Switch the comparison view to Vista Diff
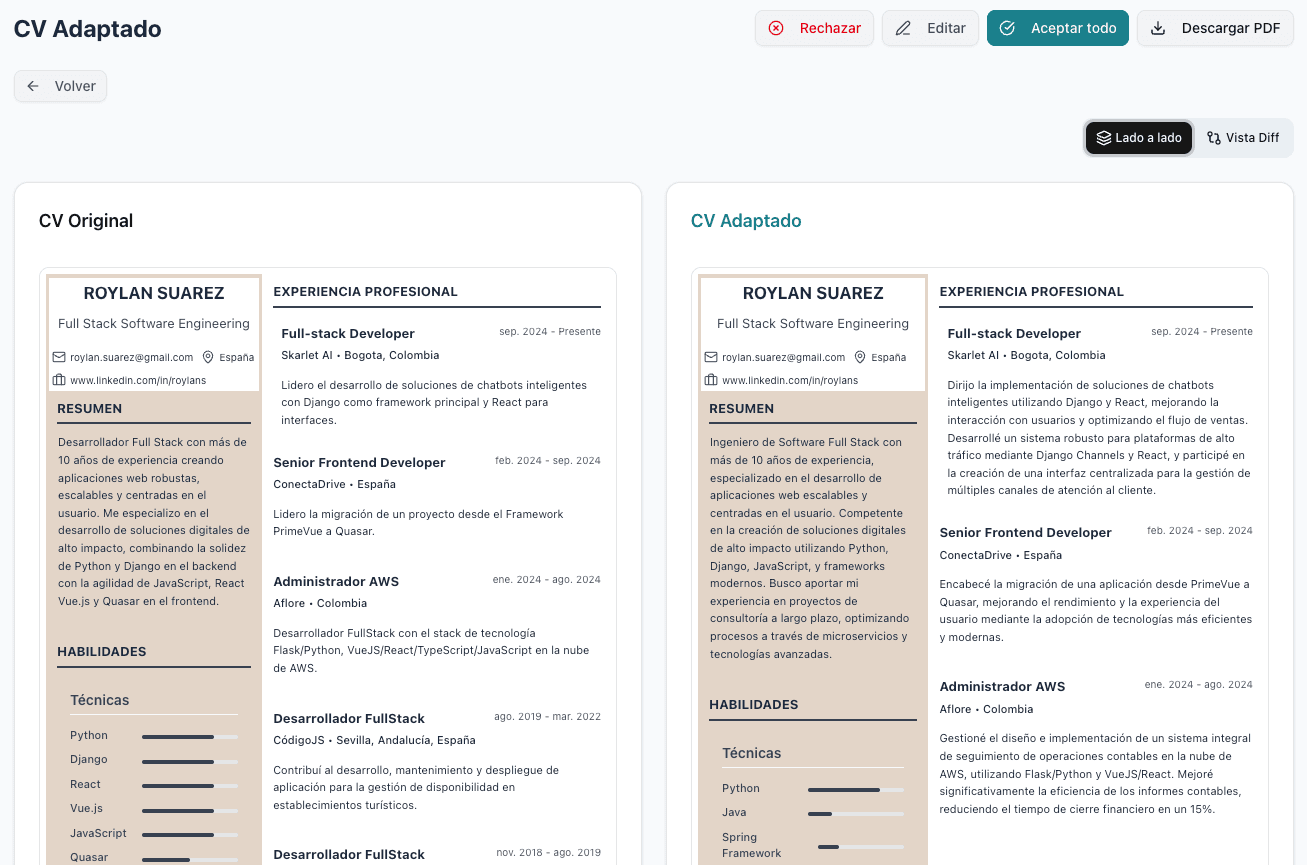Screen dimensions: 1307x865 pyautogui.click(x=1243, y=137)
